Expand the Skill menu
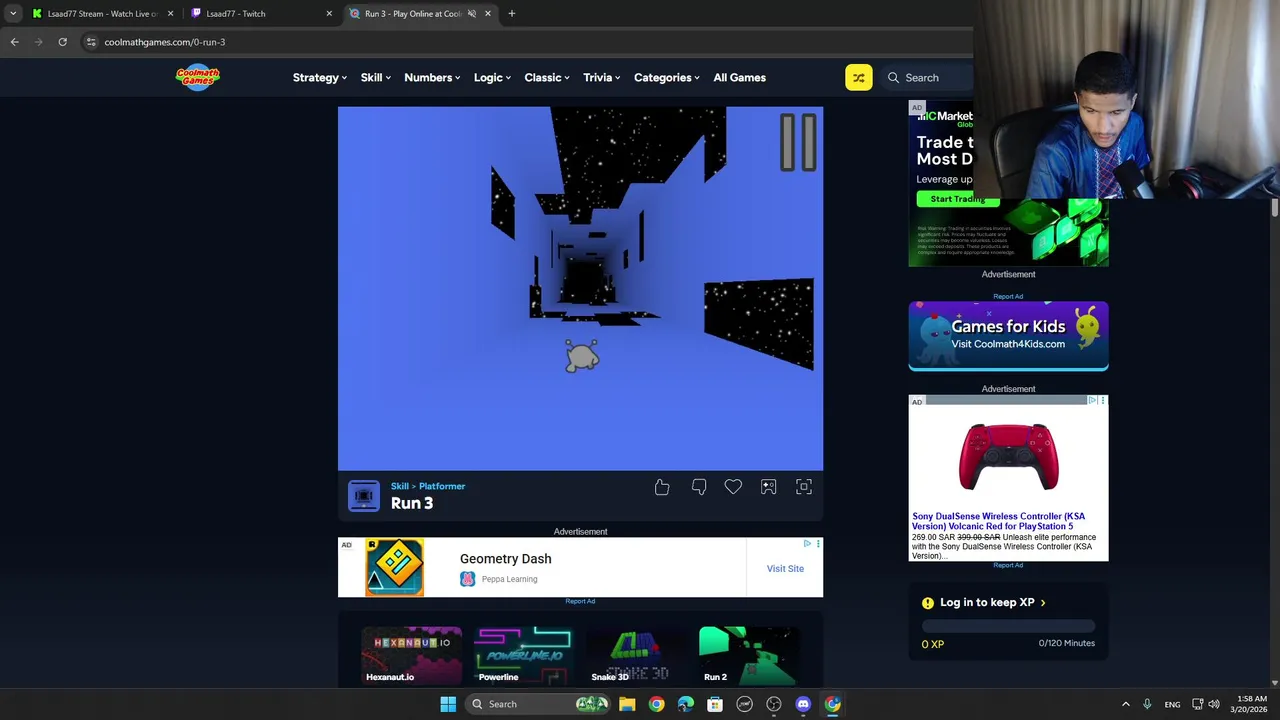The width and height of the screenshot is (1280, 720). tap(376, 77)
